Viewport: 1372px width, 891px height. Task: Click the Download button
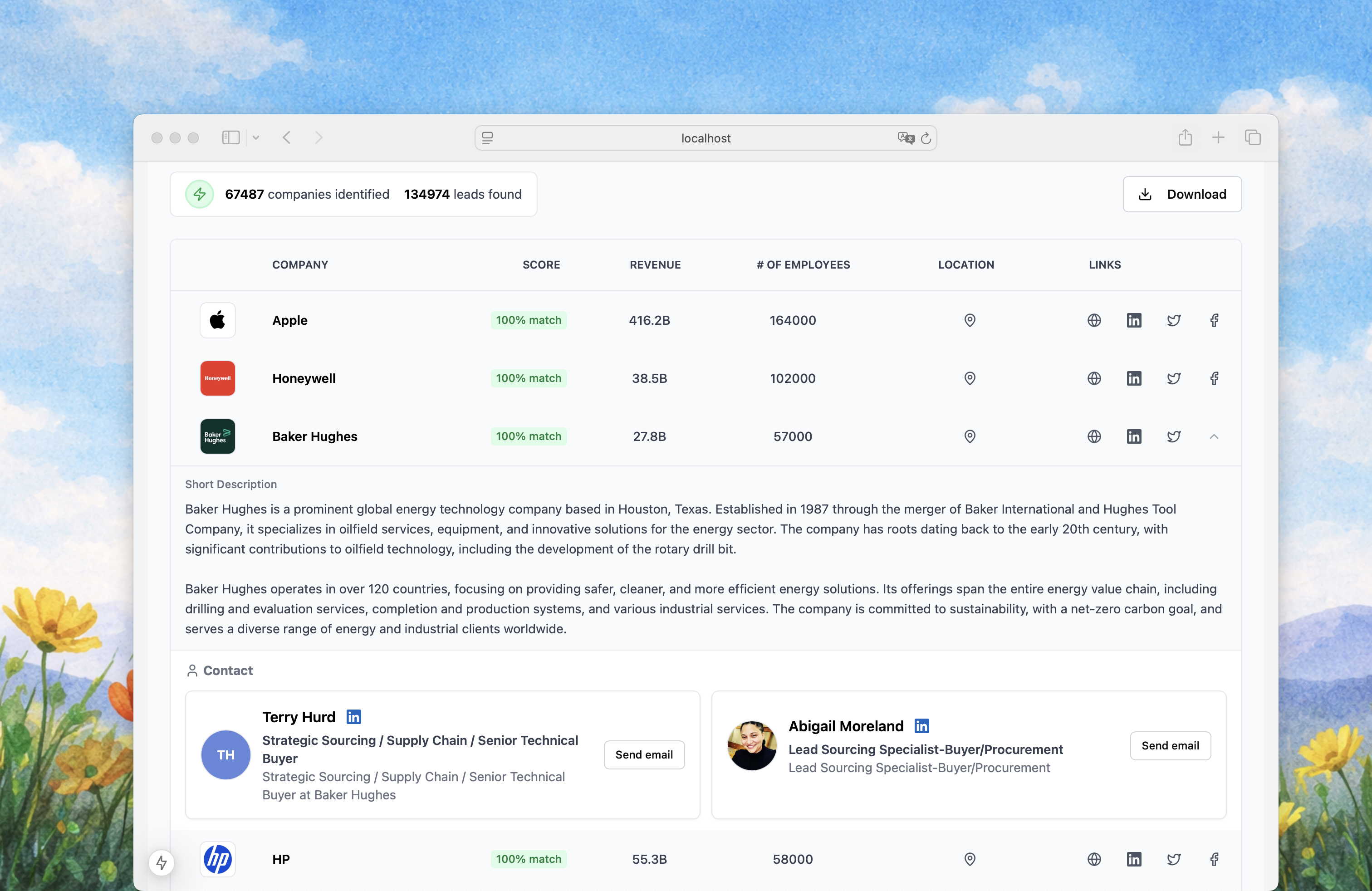pos(1182,194)
